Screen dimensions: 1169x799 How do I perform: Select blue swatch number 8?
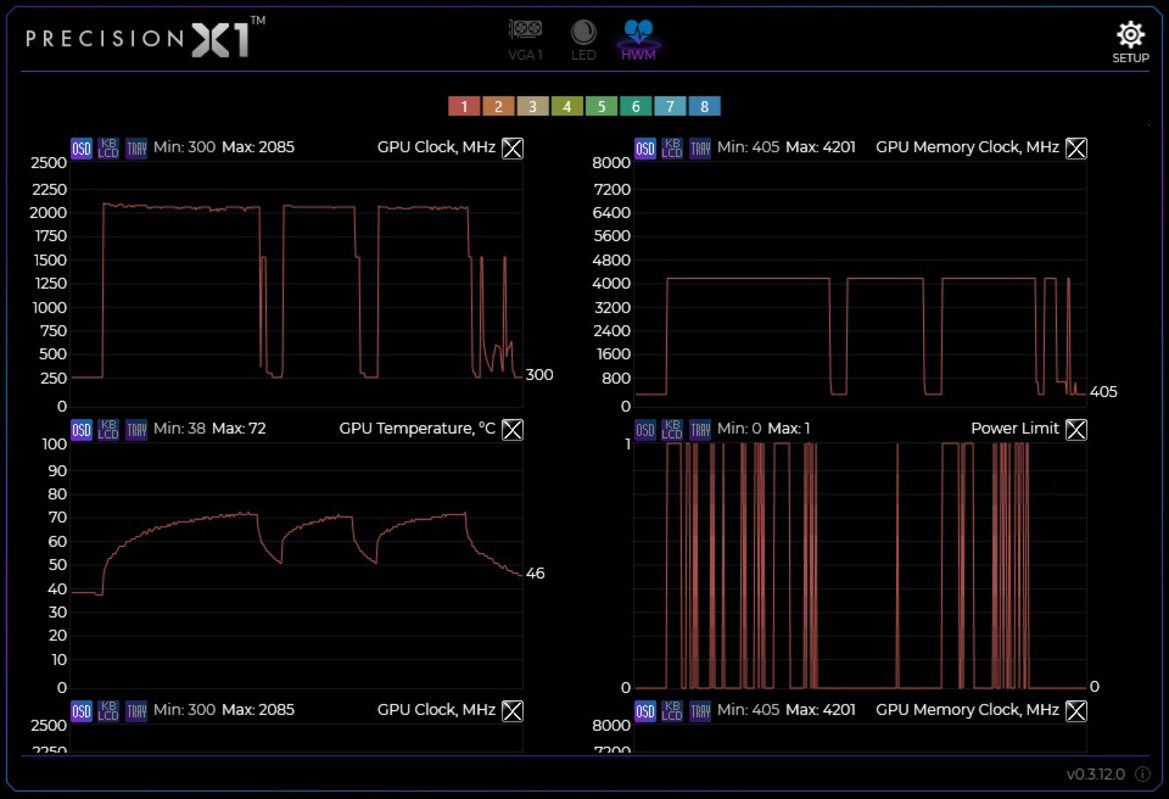(x=704, y=107)
